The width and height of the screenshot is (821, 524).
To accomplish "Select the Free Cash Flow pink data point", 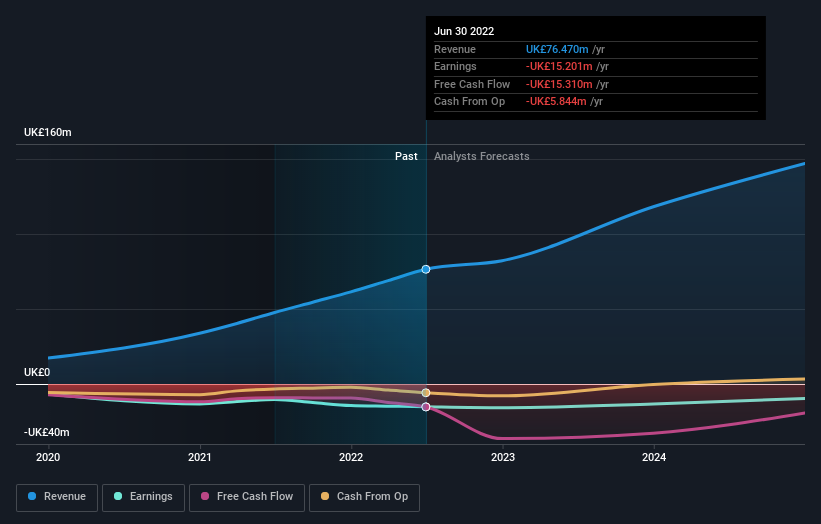I will coord(426,407).
